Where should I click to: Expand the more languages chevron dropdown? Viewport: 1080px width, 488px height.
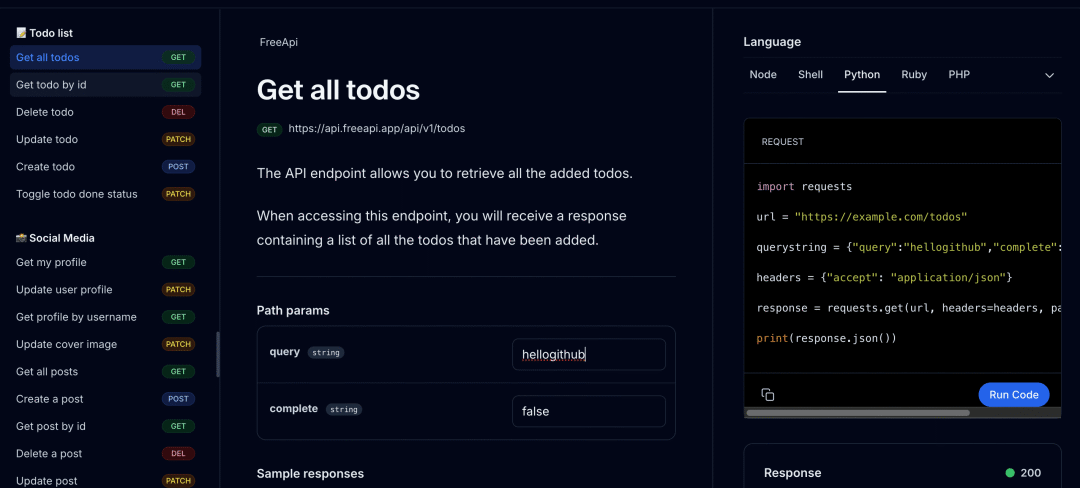click(1049, 75)
